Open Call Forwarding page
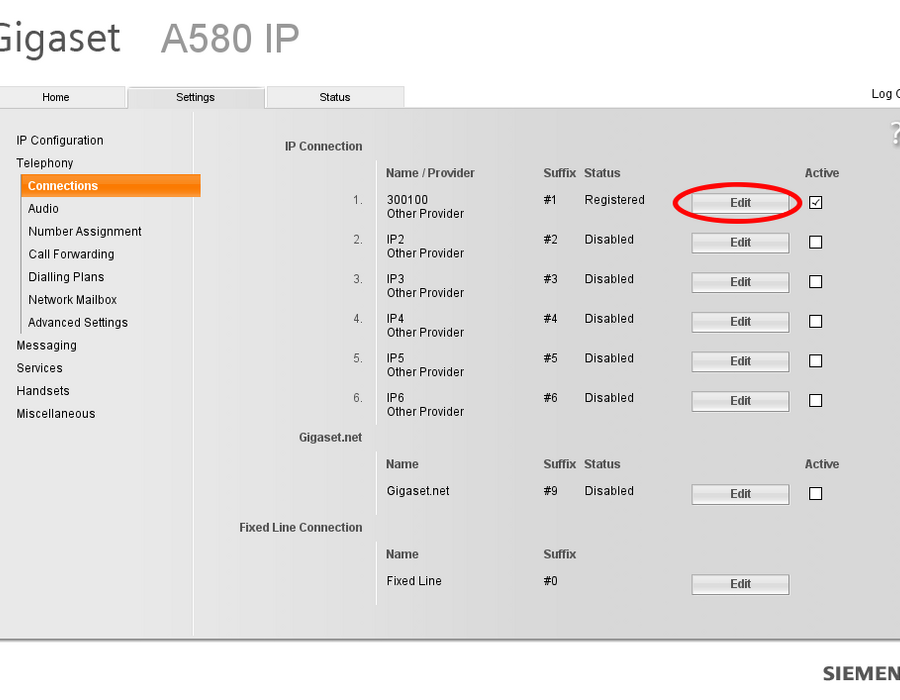 (71, 254)
